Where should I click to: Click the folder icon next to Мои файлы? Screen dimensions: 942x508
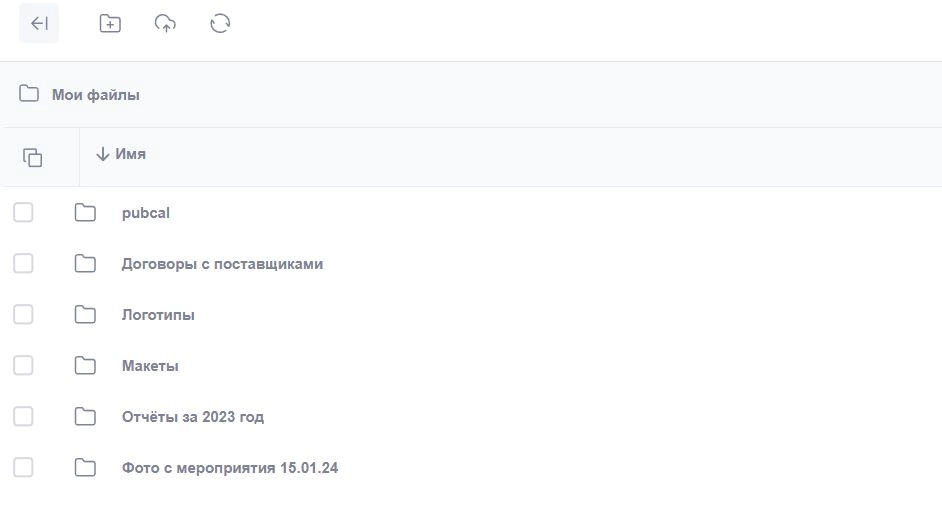pos(29,94)
